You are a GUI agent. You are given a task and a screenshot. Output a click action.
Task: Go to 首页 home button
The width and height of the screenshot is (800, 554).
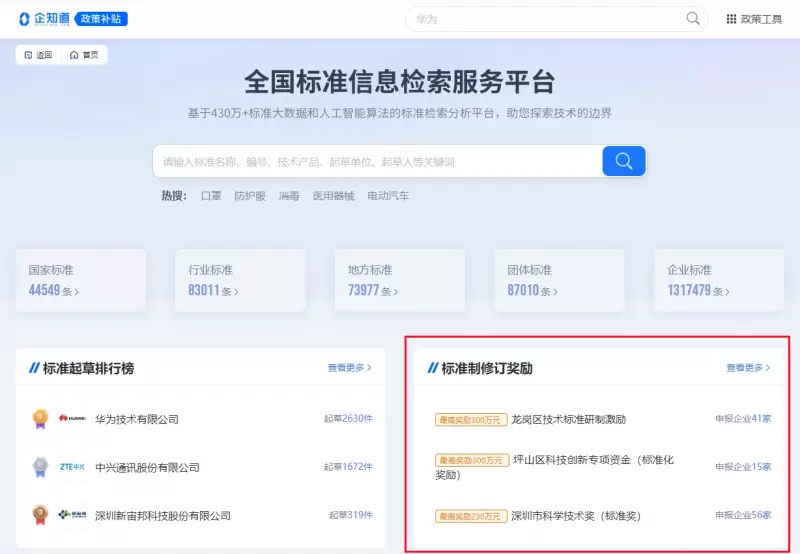coord(84,55)
